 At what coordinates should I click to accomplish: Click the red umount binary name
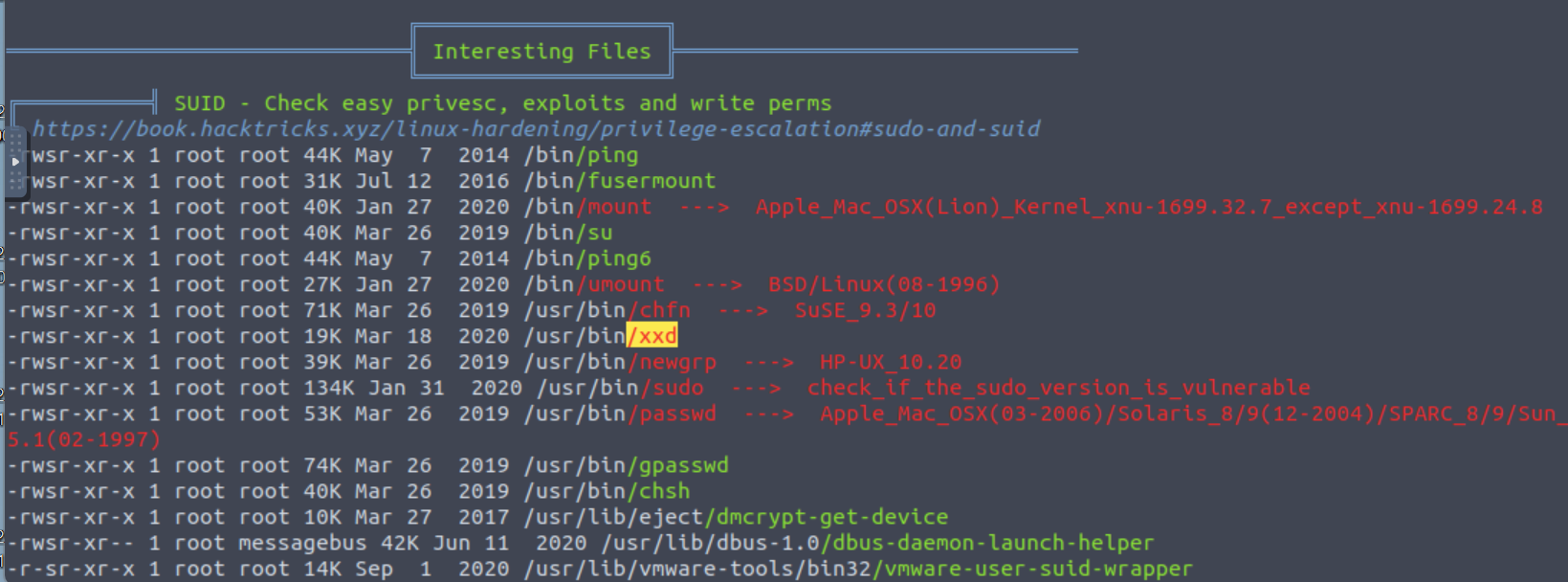pos(626,284)
